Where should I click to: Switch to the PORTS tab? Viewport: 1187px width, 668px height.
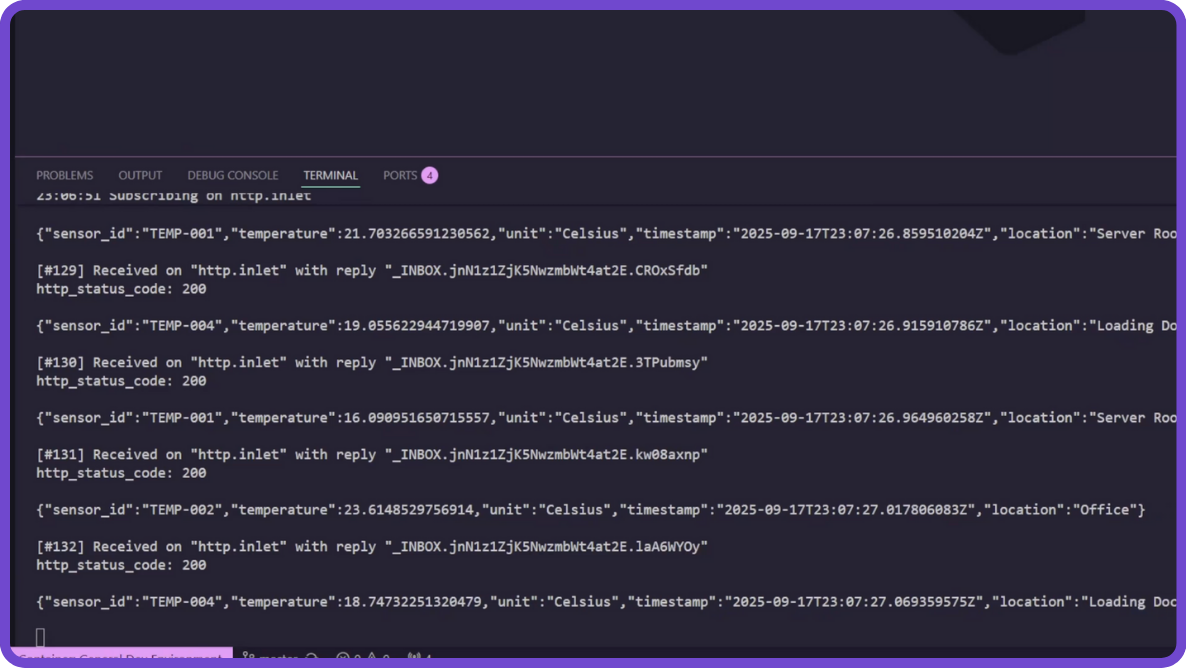click(x=399, y=175)
